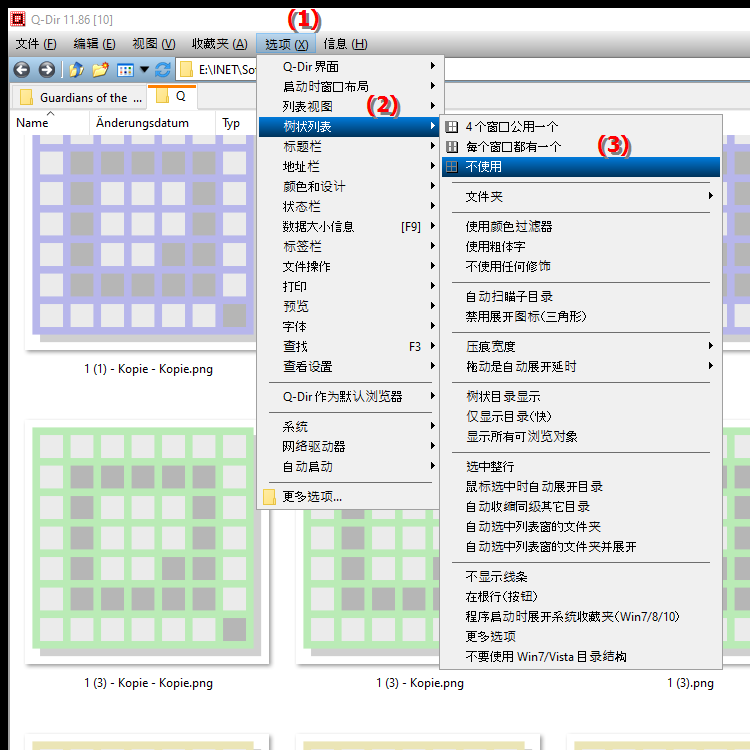Open the 视图 (V) menu

(x=154, y=44)
